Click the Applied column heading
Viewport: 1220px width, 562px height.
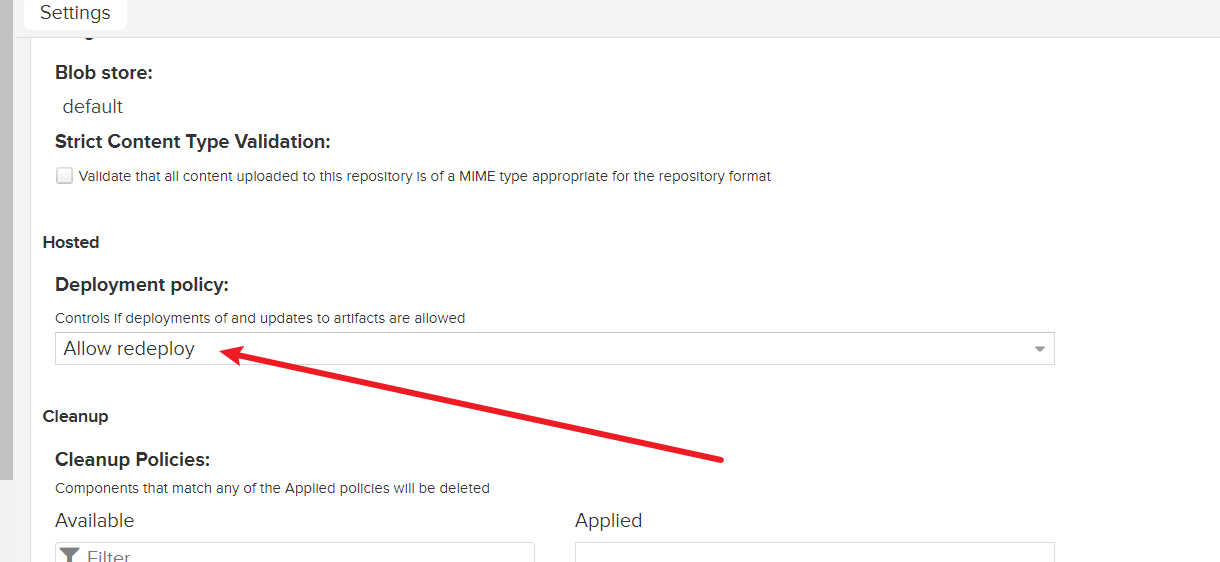tap(608, 520)
